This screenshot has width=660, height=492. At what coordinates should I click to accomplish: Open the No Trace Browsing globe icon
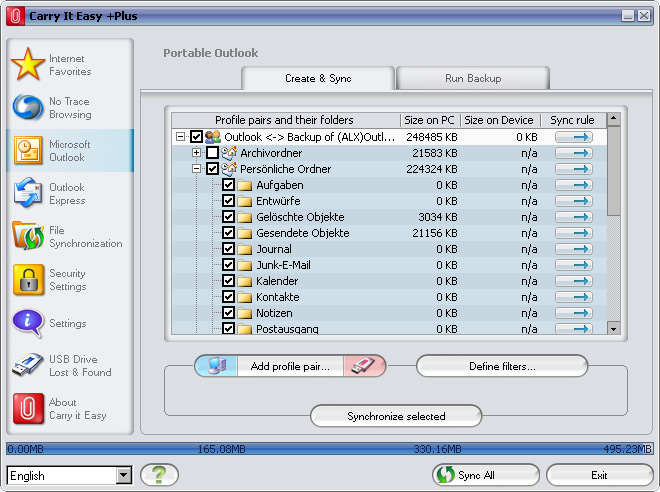28,107
